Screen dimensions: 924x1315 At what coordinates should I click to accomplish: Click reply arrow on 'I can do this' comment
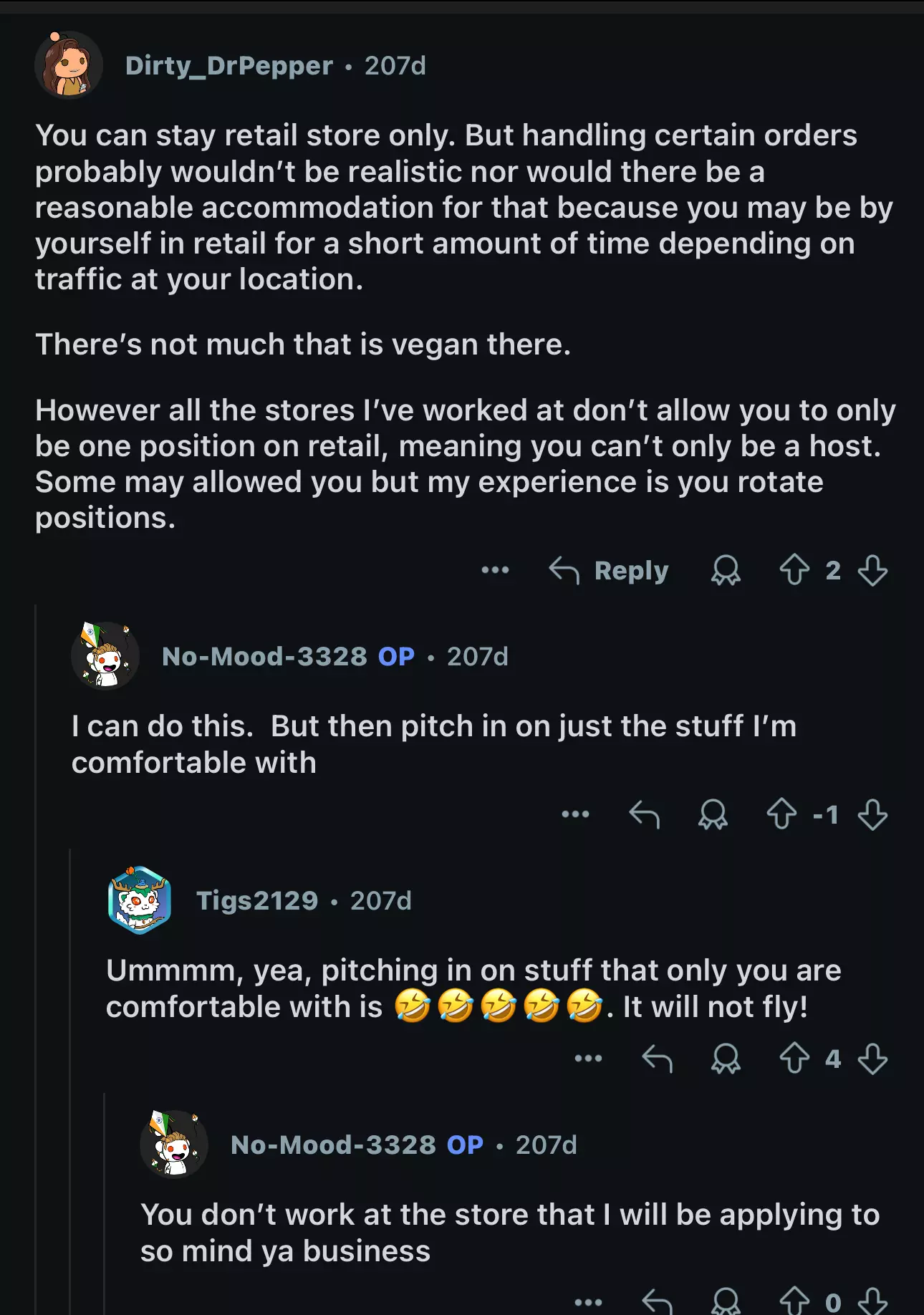(x=644, y=814)
